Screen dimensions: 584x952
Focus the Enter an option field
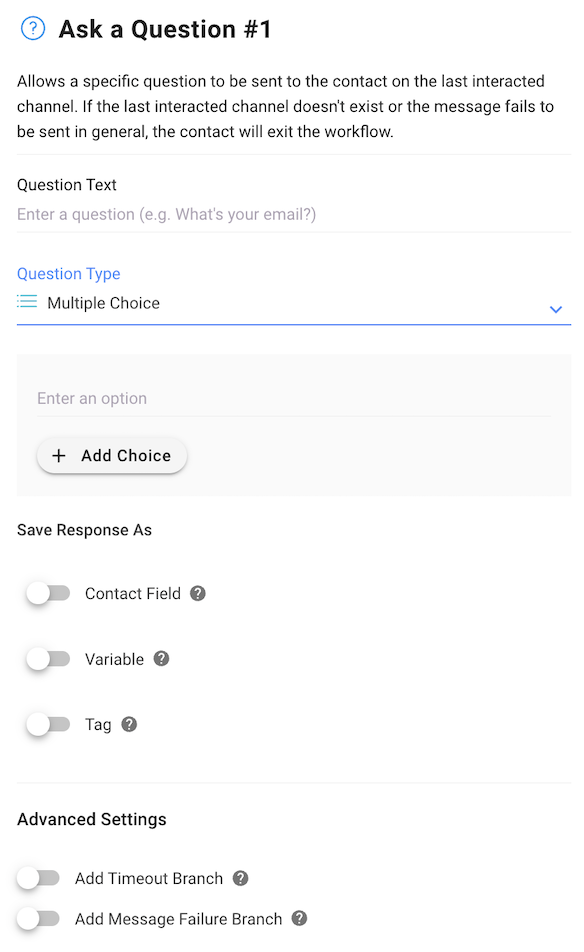294,399
